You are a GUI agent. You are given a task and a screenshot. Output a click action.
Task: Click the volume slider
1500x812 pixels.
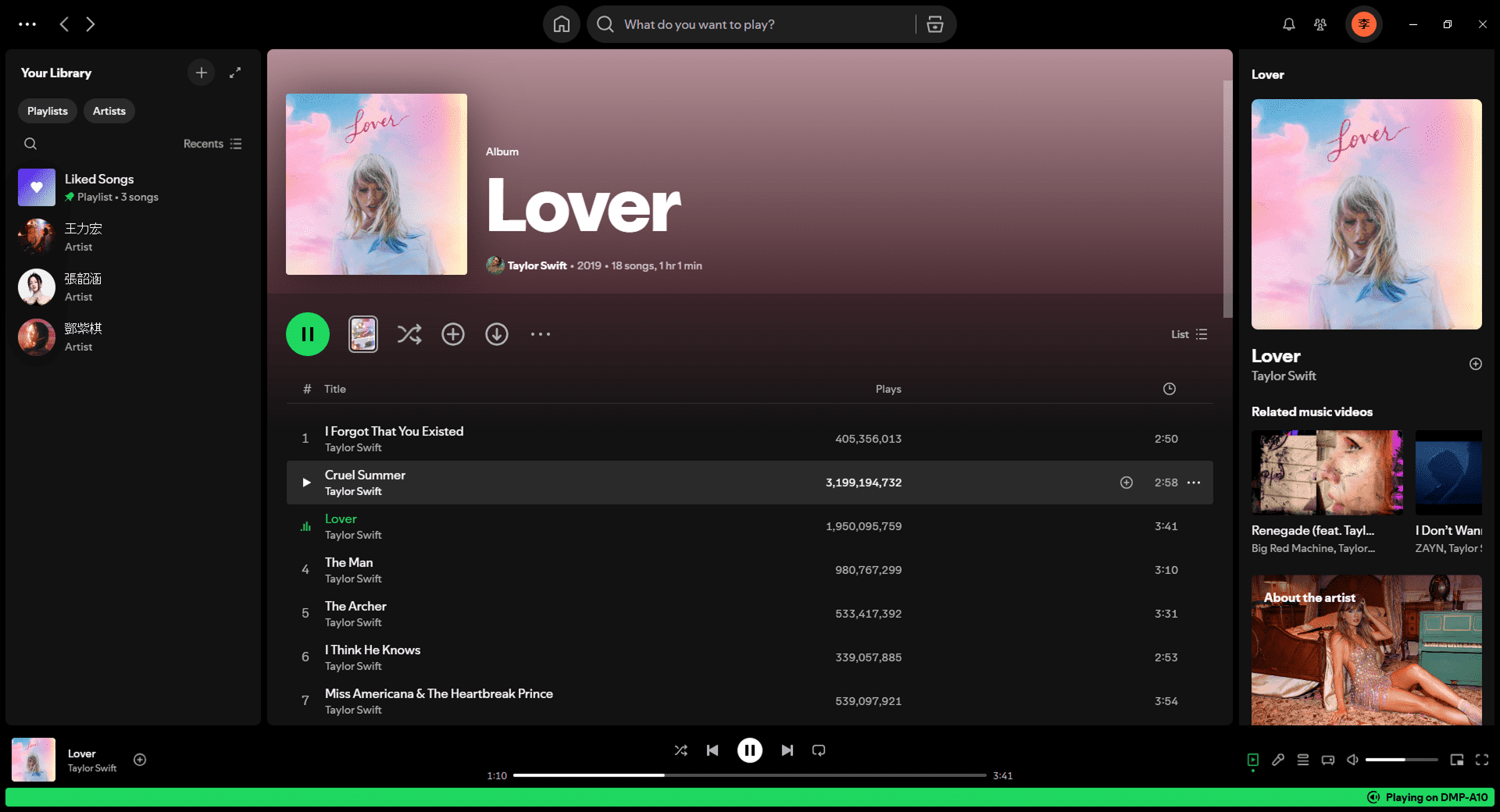[1401, 760]
